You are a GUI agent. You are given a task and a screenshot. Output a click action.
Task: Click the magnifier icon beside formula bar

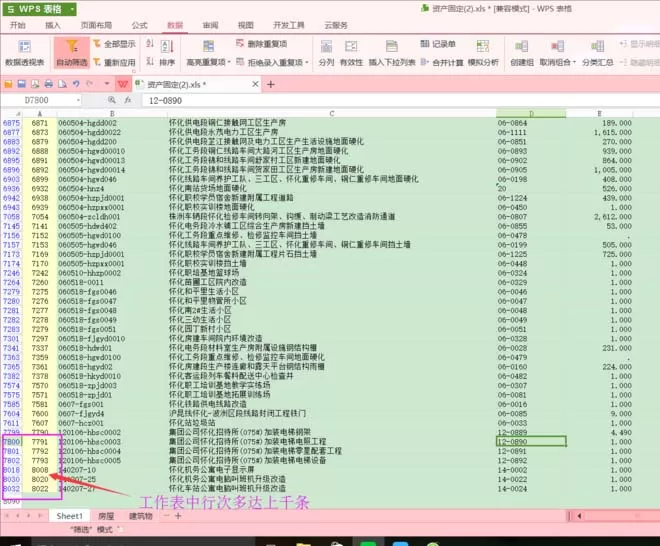click(112, 100)
